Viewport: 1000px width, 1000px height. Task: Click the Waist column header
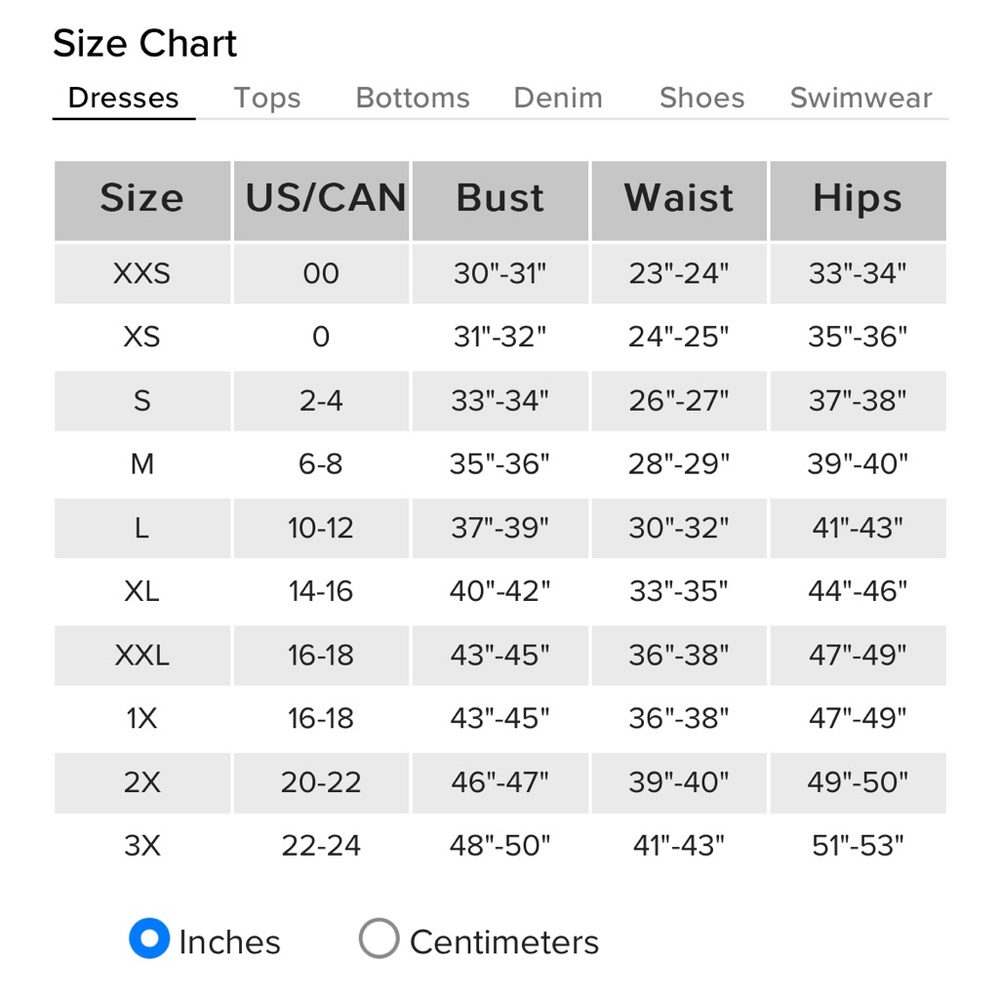[679, 200]
